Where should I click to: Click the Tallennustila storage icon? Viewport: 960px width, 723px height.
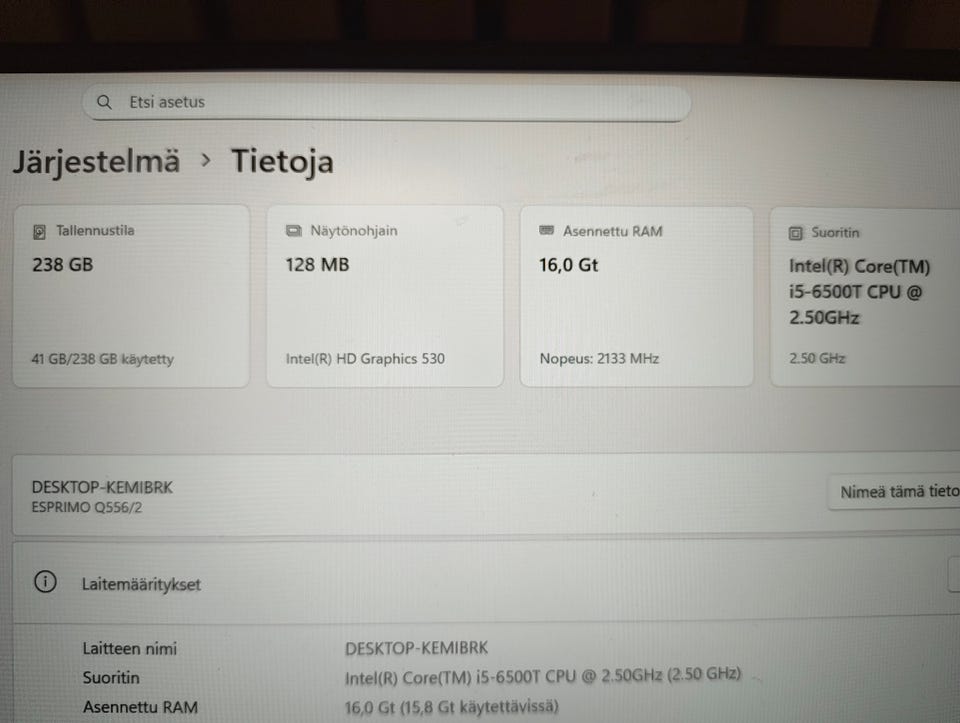pos(39,231)
